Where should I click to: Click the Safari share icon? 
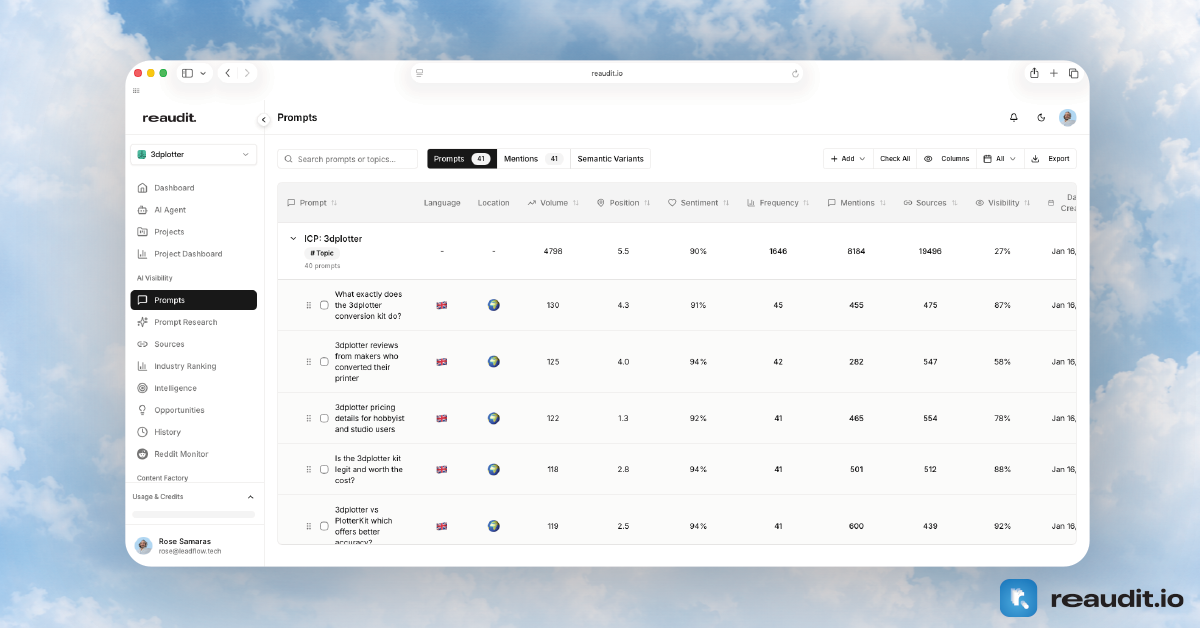click(1034, 73)
